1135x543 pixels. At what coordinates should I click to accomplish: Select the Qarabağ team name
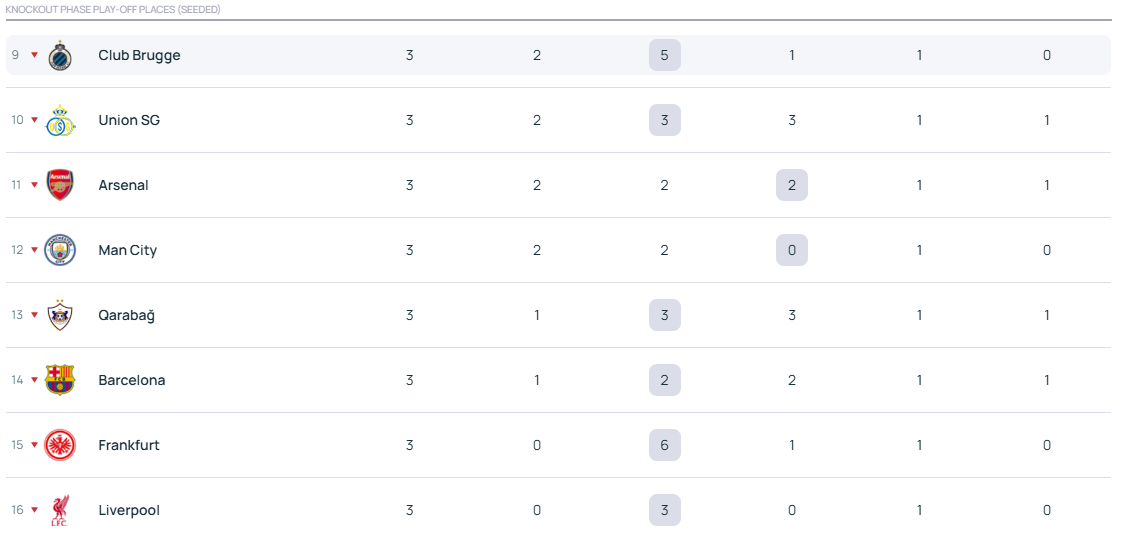[x=126, y=315]
